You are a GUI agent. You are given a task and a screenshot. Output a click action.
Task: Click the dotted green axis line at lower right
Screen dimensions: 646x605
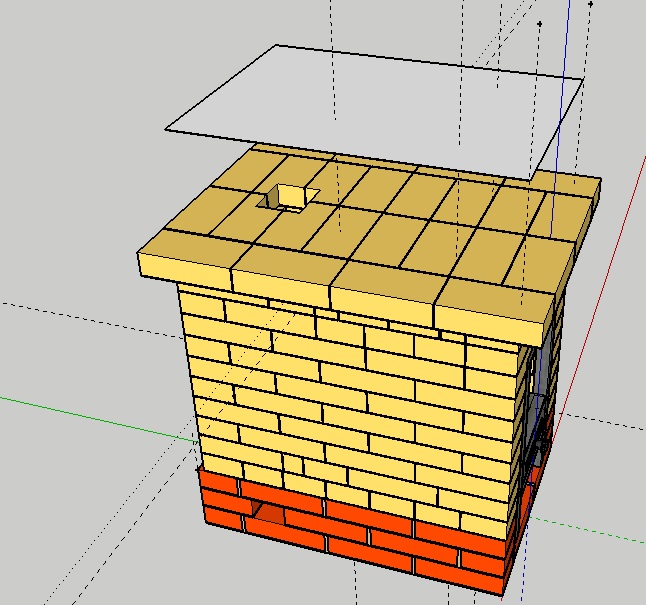click(600, 528)
